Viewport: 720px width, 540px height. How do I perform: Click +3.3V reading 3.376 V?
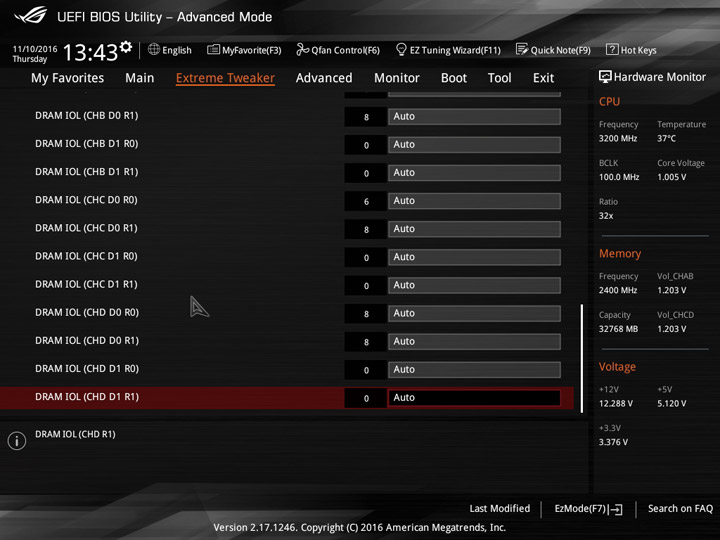point(613,442)
